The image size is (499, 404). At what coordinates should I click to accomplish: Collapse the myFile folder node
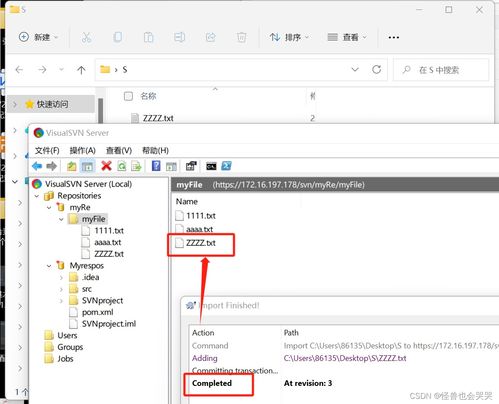(x=61, y=219)
